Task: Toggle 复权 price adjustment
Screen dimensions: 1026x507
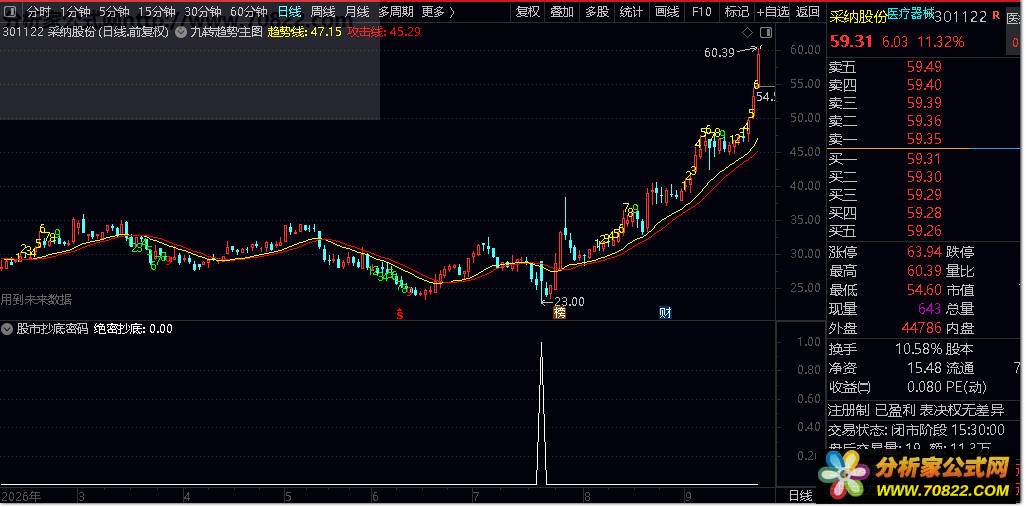Action: tap(528, 12)
